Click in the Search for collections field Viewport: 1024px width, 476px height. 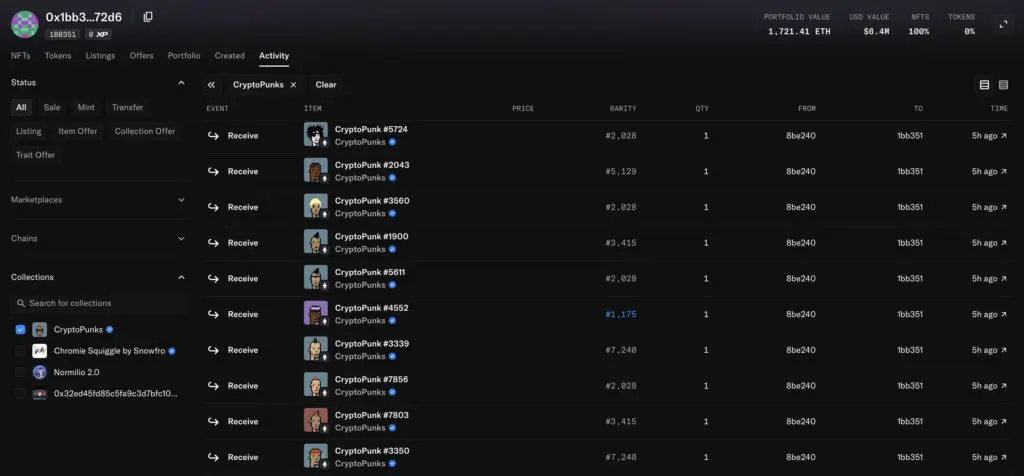(100, 304)
